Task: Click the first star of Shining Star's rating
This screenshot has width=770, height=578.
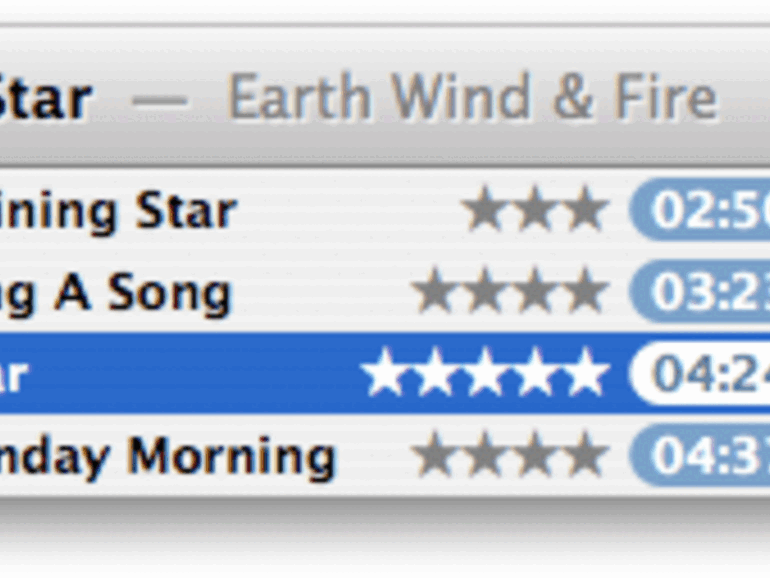Action: [x=484, y=209]
